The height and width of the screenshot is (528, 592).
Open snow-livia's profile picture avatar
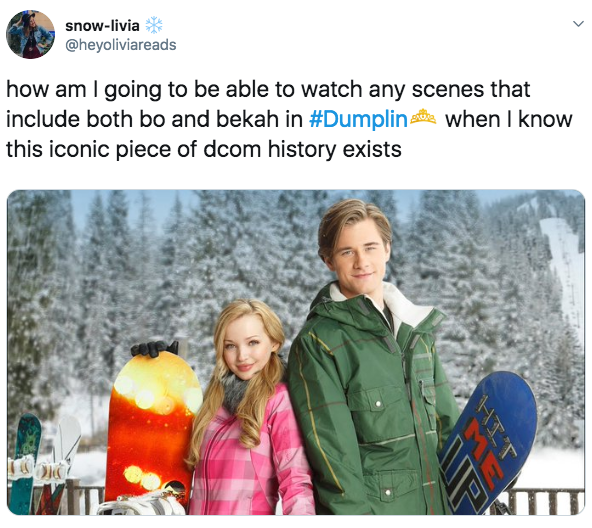31,34
